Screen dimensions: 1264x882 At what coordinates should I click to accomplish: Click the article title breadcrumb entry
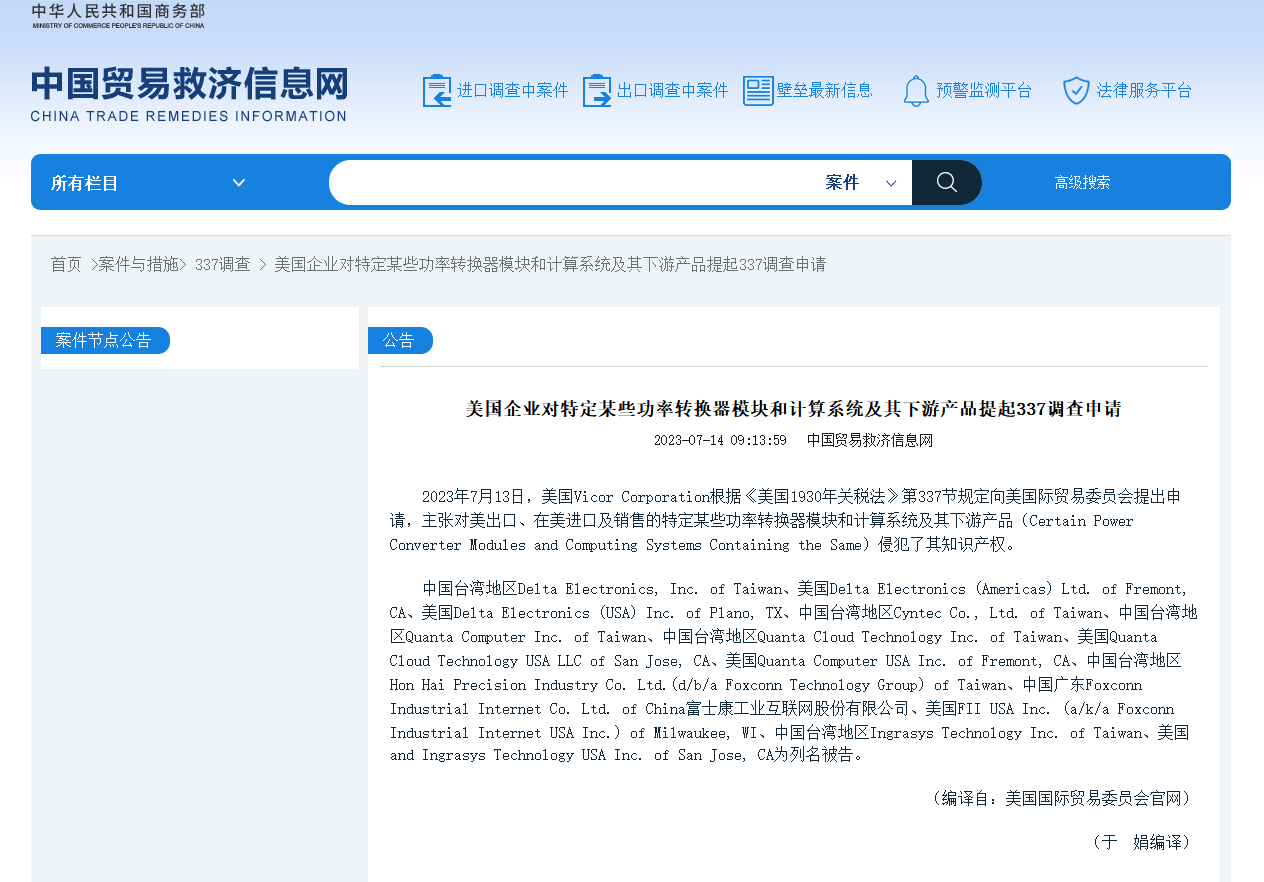click(x=550, y=264)
